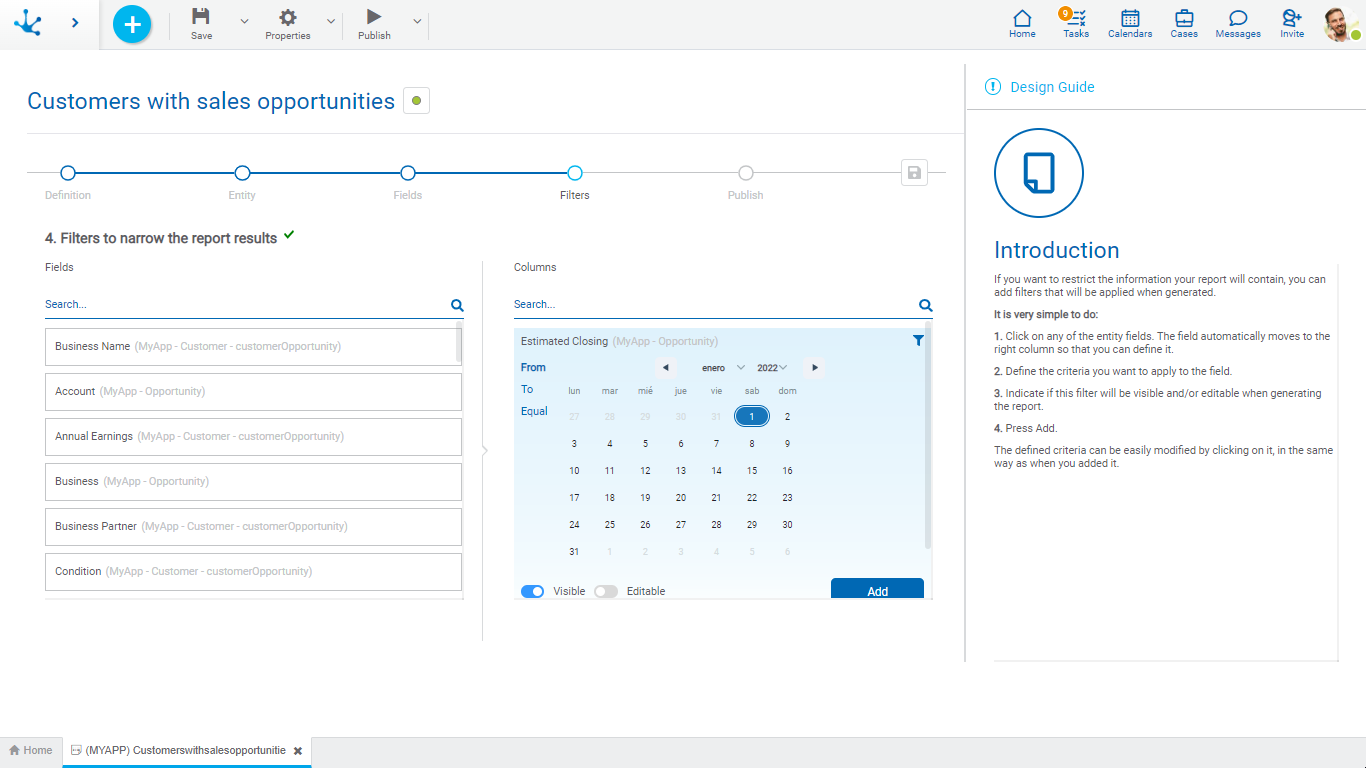Open the year dropdown showing 2022
Screen dimensions: 1366x768
tap(772, 368)
